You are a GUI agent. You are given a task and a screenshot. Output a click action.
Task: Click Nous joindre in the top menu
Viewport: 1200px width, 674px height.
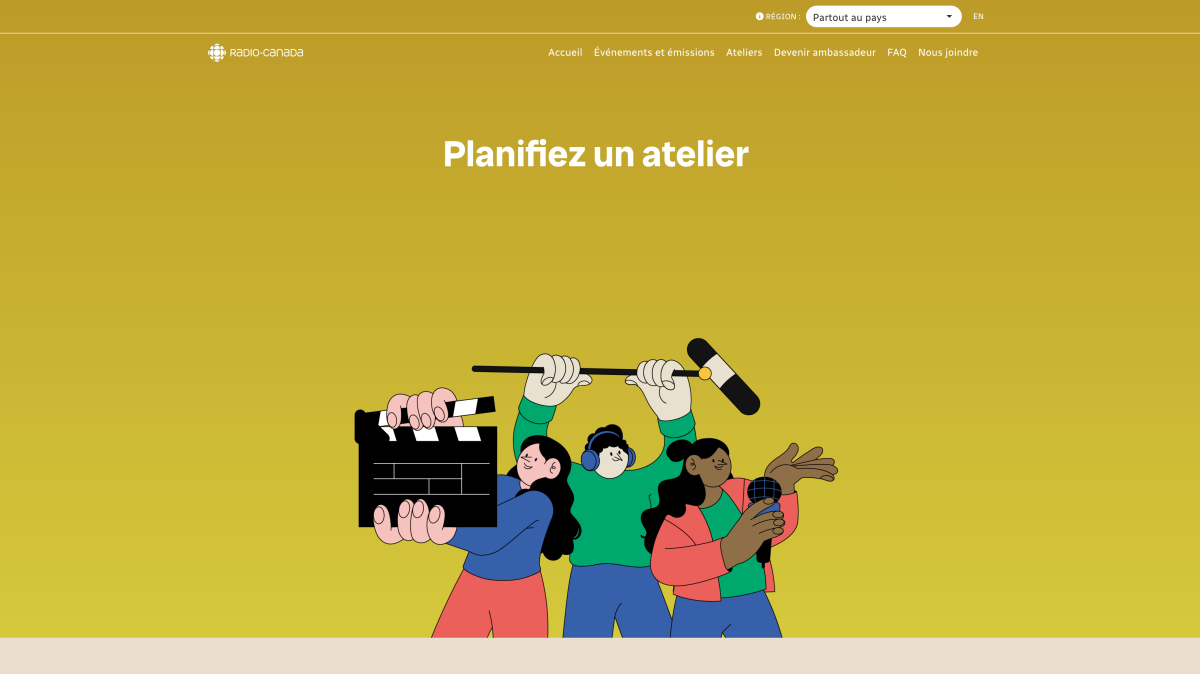tap(948, 53)
